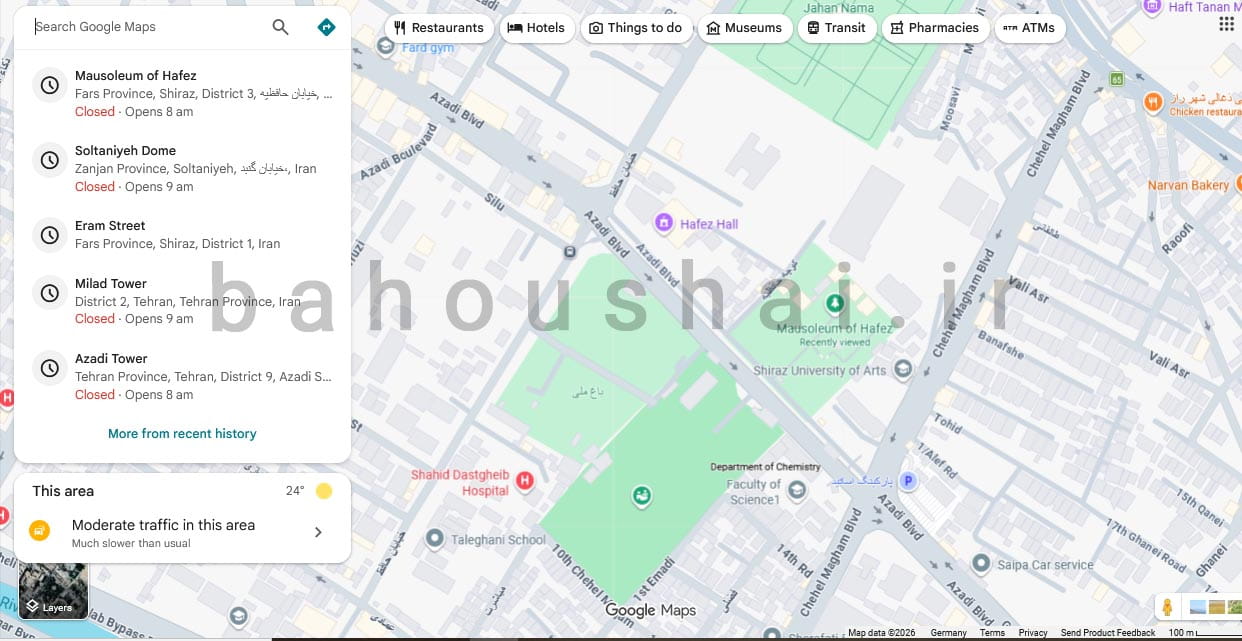Click the Germany region link
This screenshot has height=641, width=1242.
coord(948,633)
